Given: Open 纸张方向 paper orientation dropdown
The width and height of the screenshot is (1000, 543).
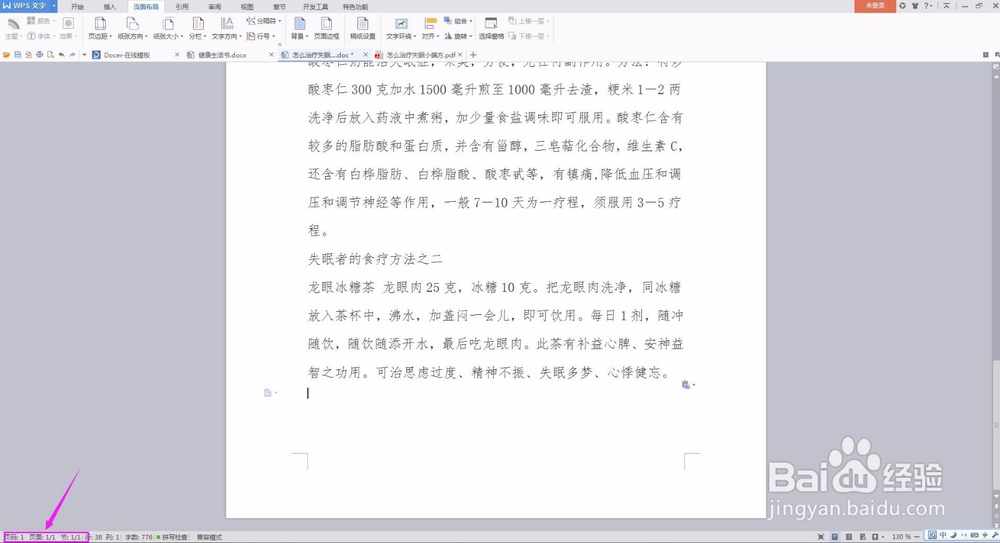Looking at the screenshot, I should click(132, 29).
